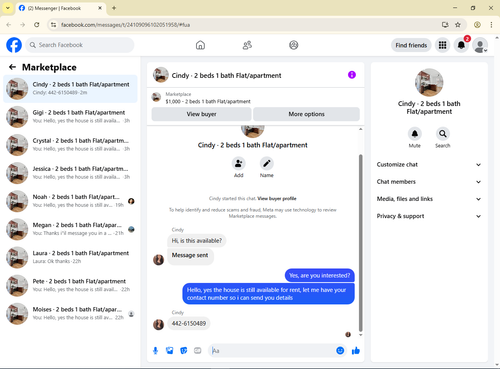The width and height of the screenshot is (500, 369).
Task: Open the Facebook menu grid icon
Action: pyautogui.click(x=442, y=45)
